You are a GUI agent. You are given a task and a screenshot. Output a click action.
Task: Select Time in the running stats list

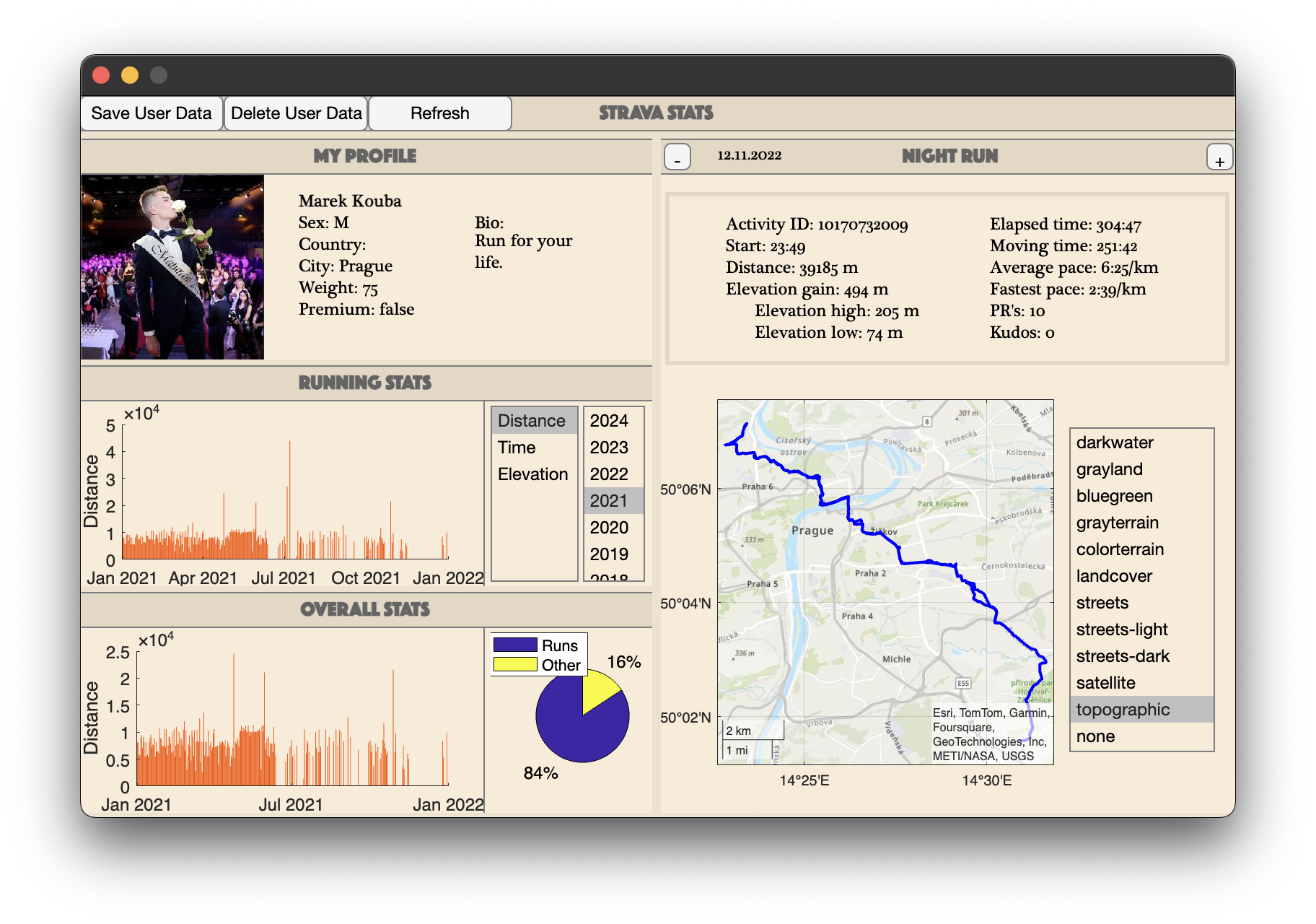point(517,448)
